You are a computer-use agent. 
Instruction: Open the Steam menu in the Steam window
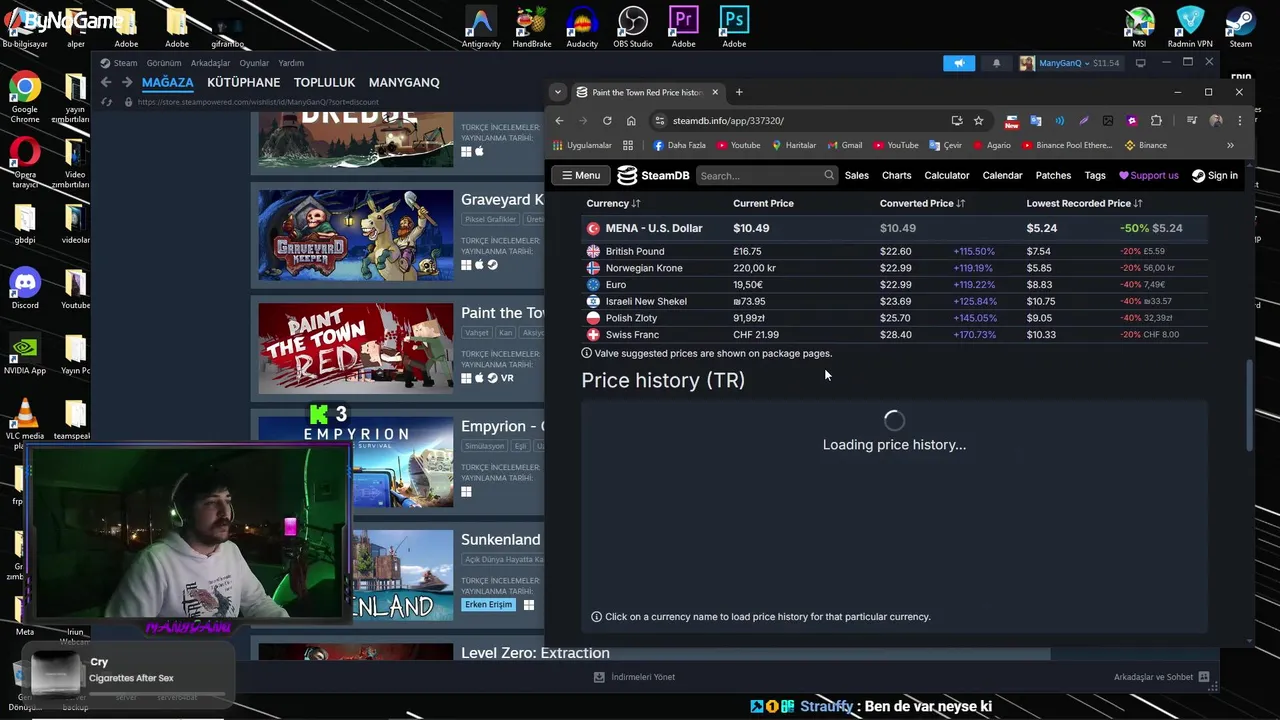[x=119, y=63]
